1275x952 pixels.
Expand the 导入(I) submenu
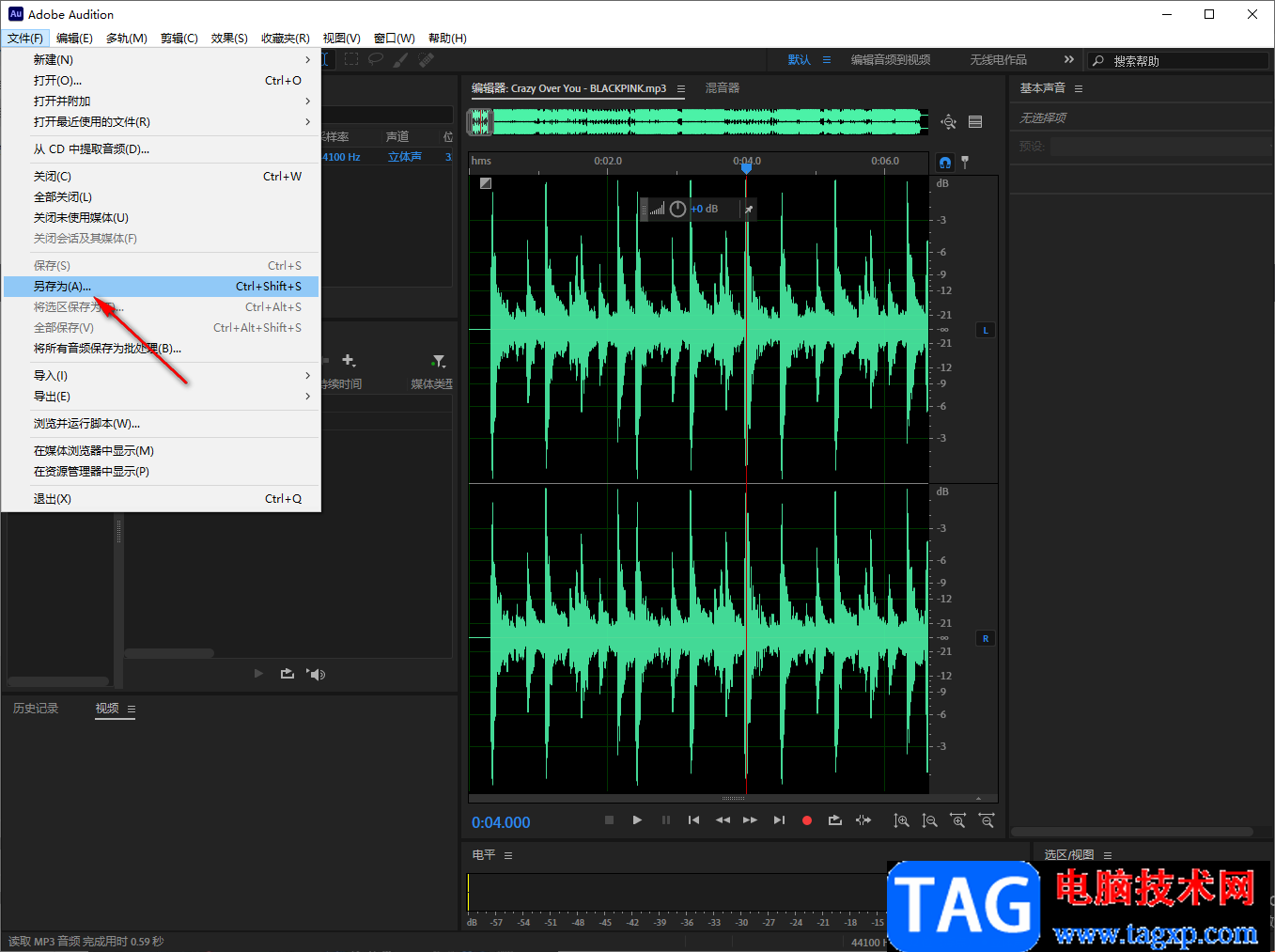point(162,376)
